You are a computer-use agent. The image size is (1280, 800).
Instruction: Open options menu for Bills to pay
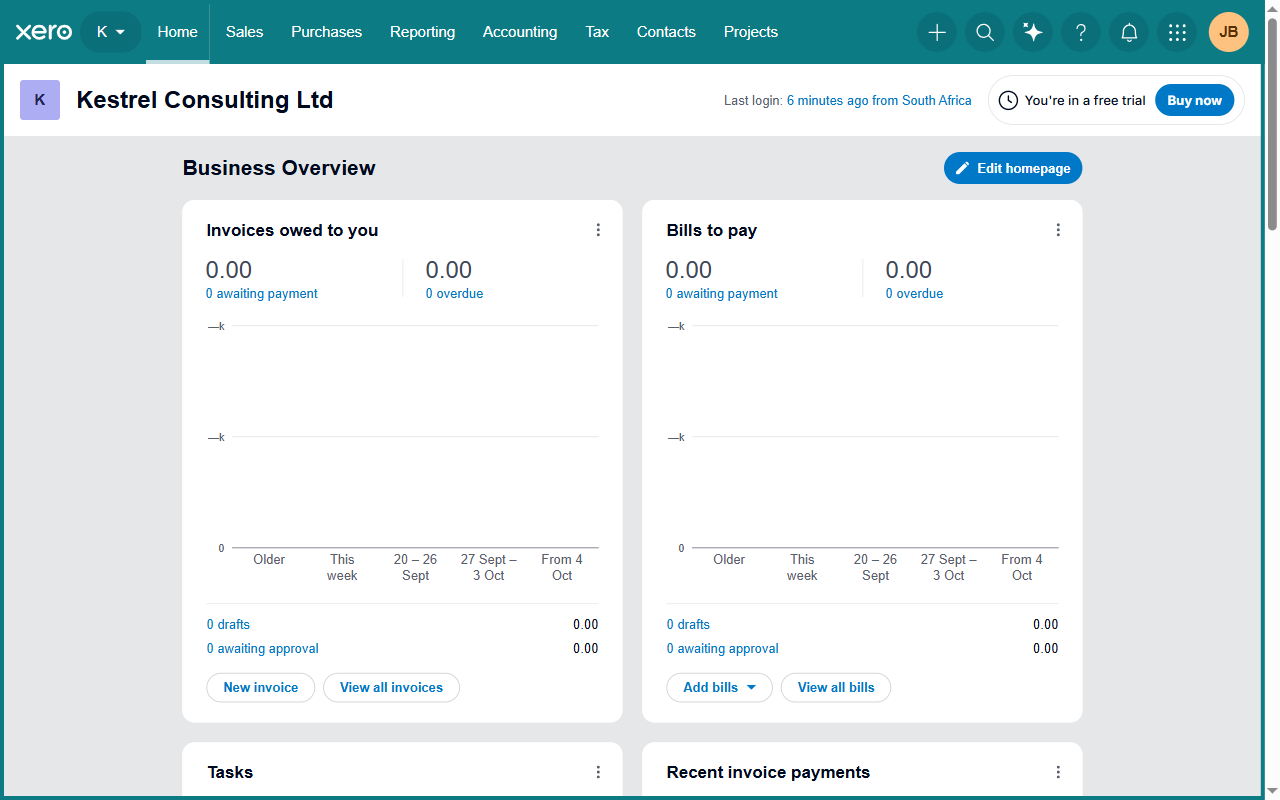click(1058, 230)
